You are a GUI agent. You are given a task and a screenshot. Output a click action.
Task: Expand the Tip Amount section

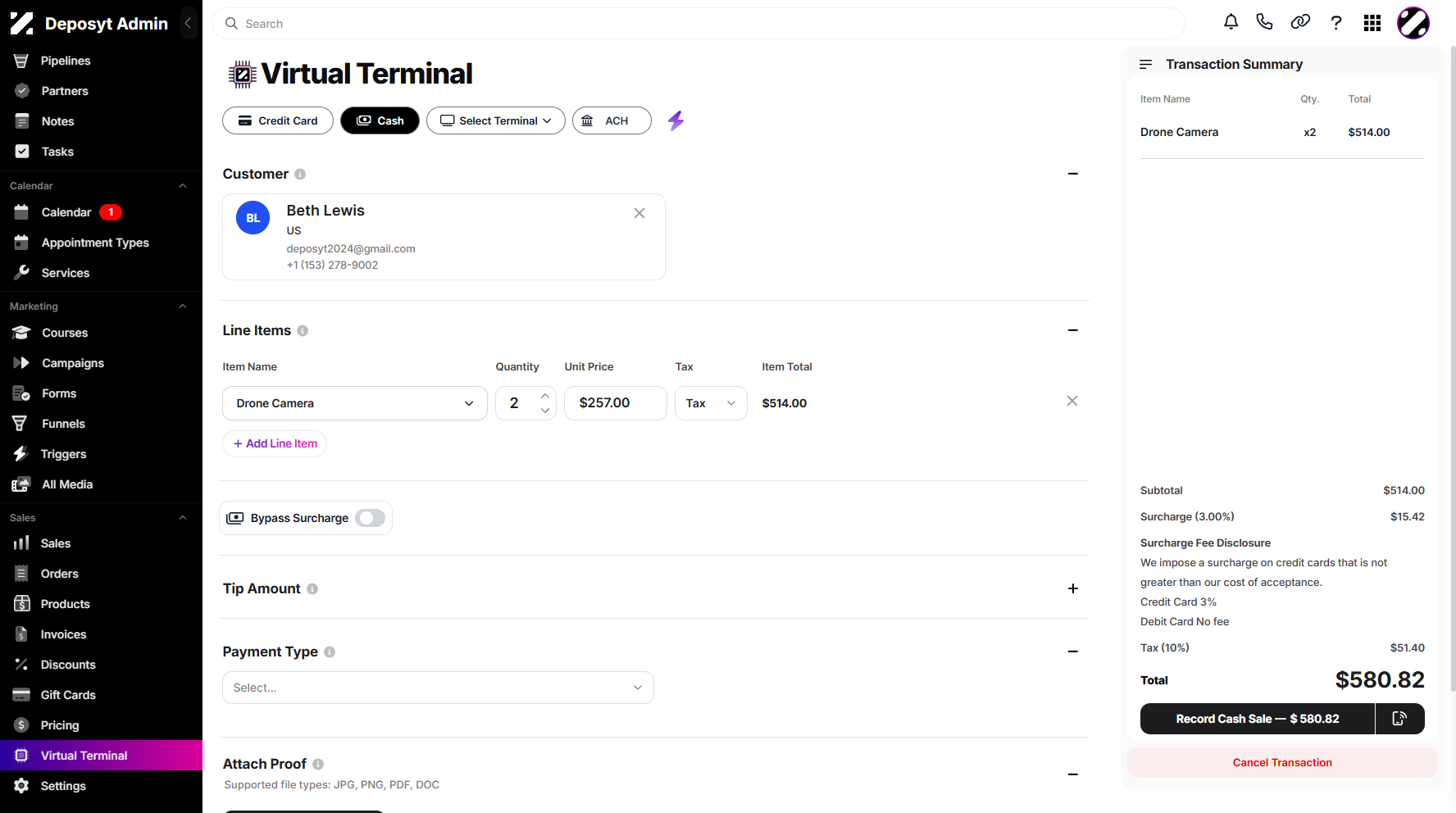[x=1073, y=588]
